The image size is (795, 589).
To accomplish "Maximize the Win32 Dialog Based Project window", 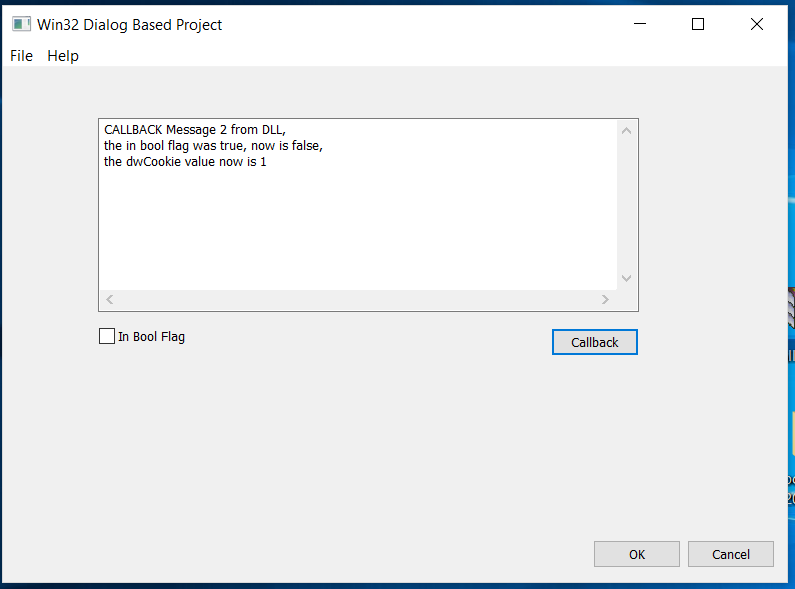I will 698,24.
